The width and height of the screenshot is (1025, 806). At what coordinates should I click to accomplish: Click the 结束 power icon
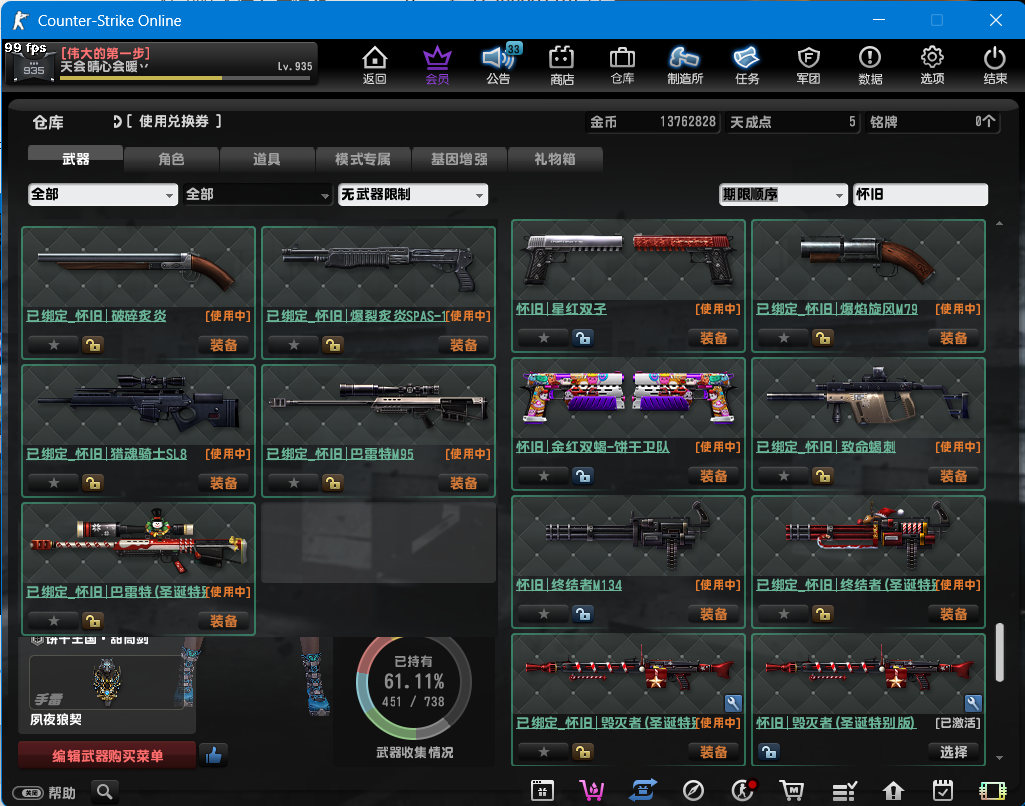tap(995, 65)
